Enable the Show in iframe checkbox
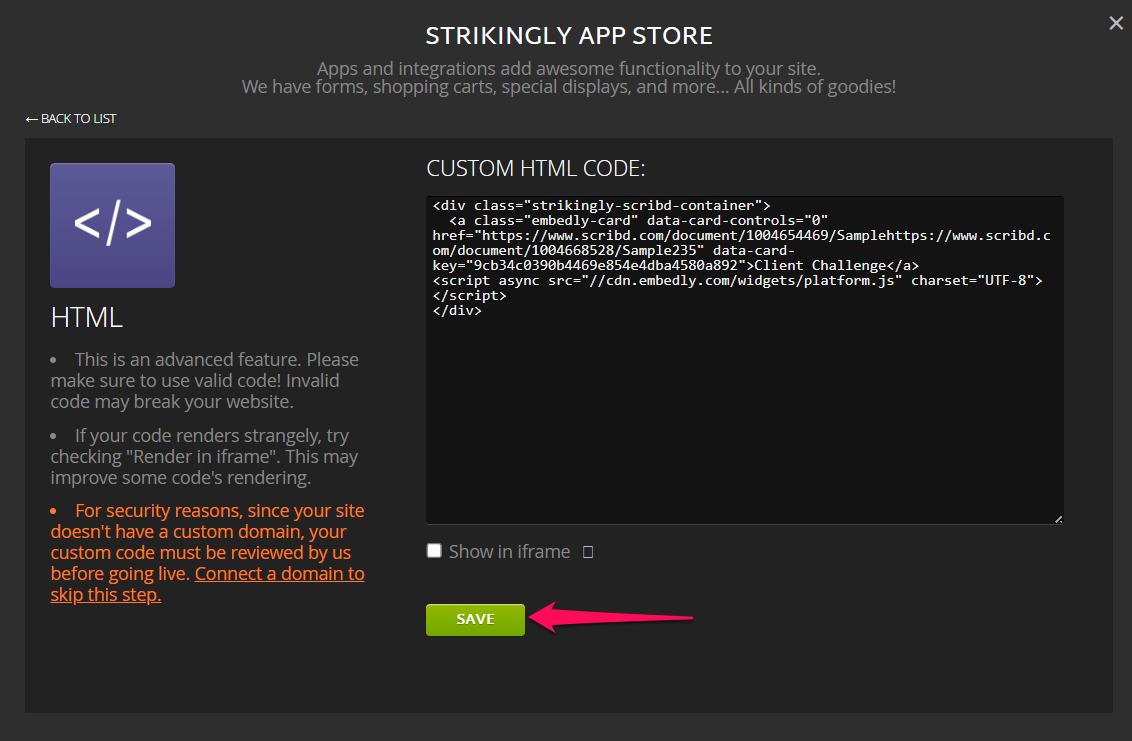Image resolution: width=1132 pixels, height=741 pixels. point(434,551)
